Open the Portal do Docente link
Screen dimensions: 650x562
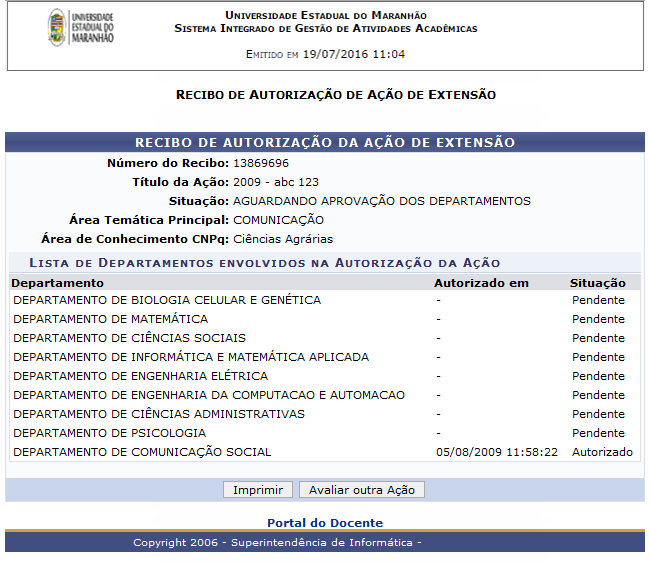click(324, 523)
